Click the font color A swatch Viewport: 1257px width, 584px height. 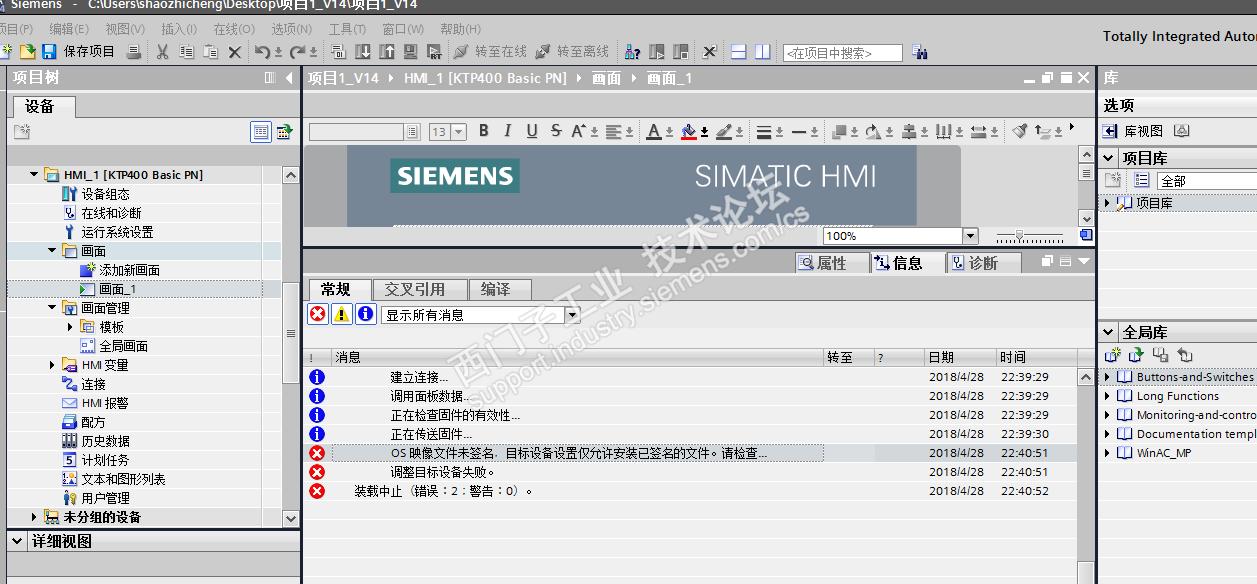[653, 131]
